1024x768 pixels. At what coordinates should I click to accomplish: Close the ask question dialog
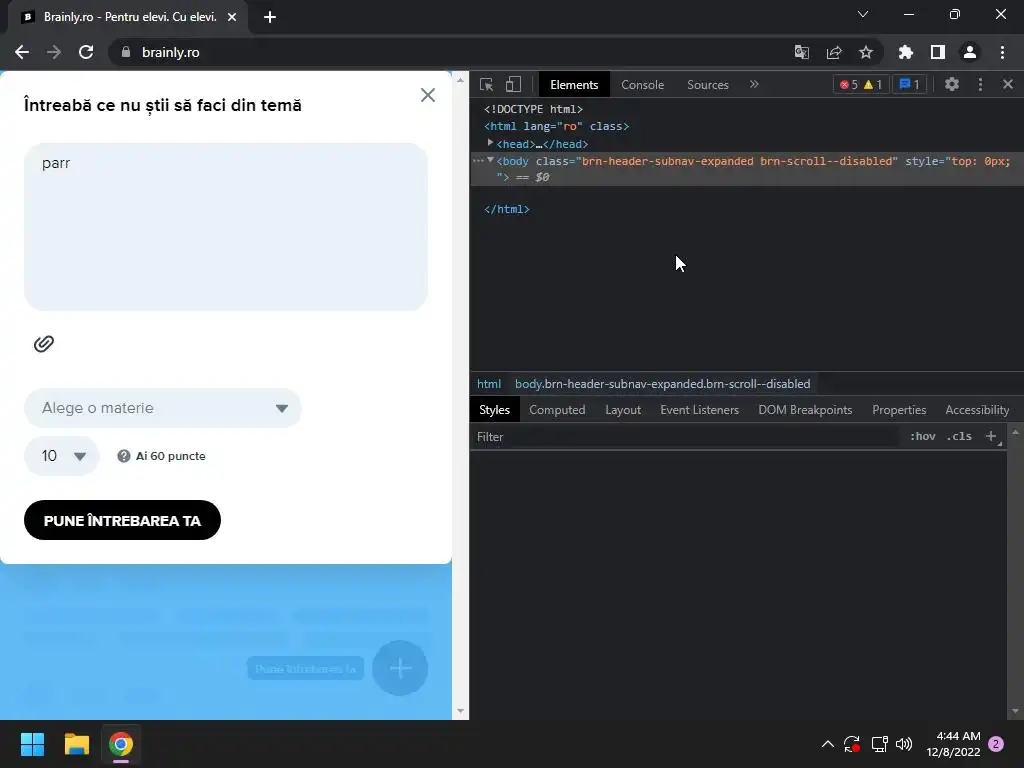(x=428, y=95)
